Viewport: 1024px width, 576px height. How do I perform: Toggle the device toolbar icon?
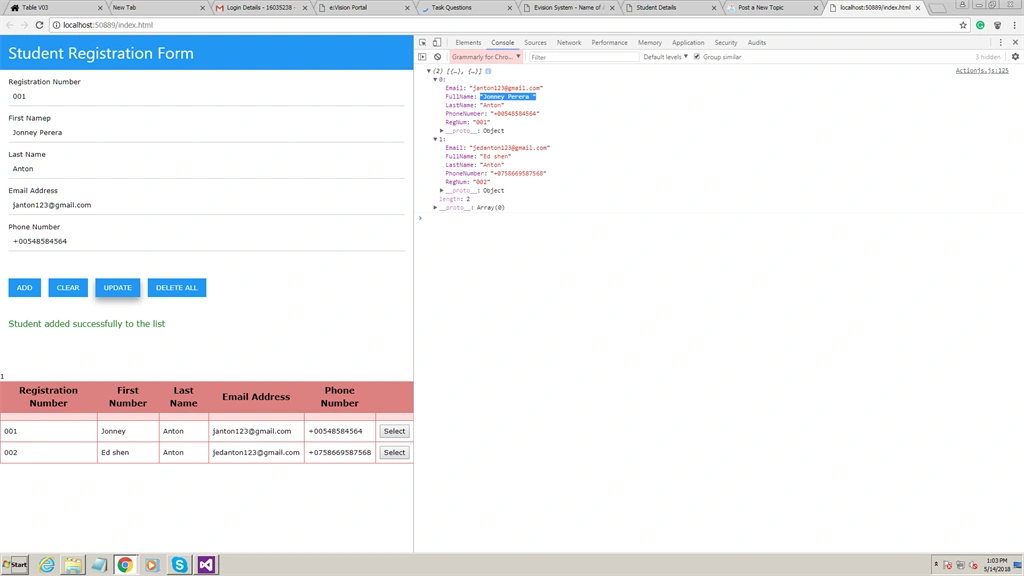(x=437, y=42)
